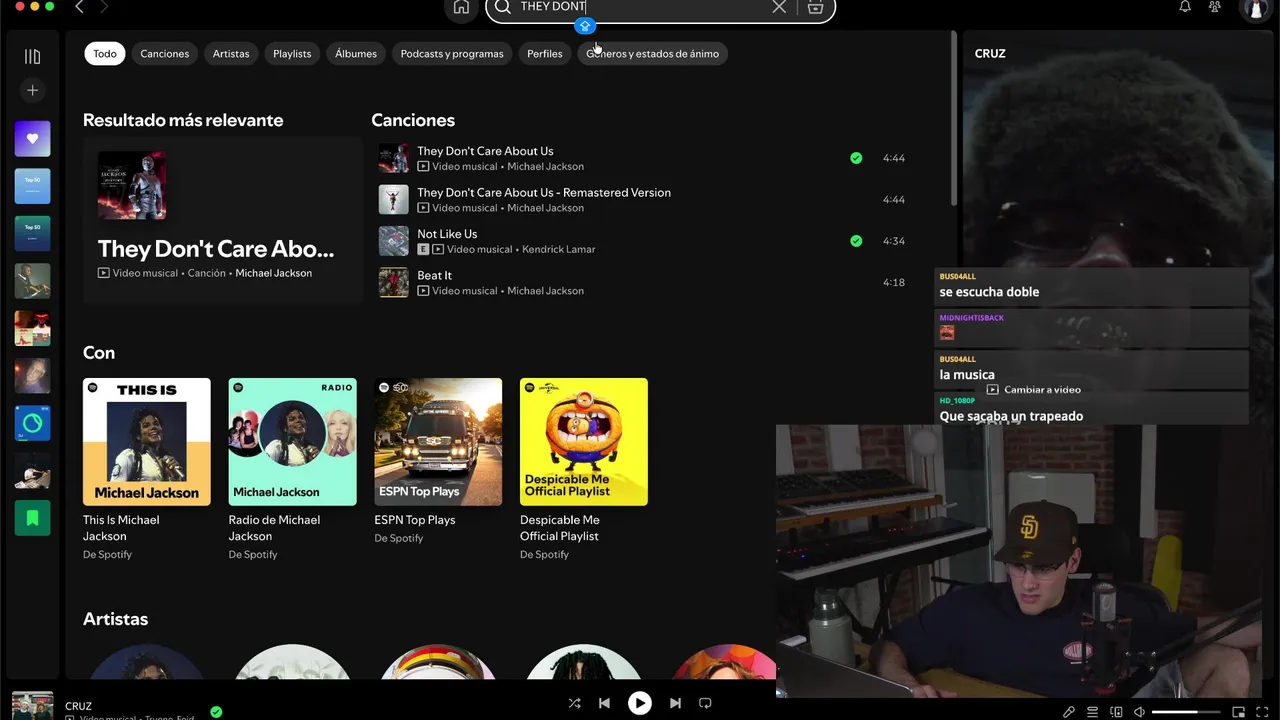The height and width of the screenshot is (720, 1280).
Task: Open the profile avatar menu
Action: (1255, 8)
